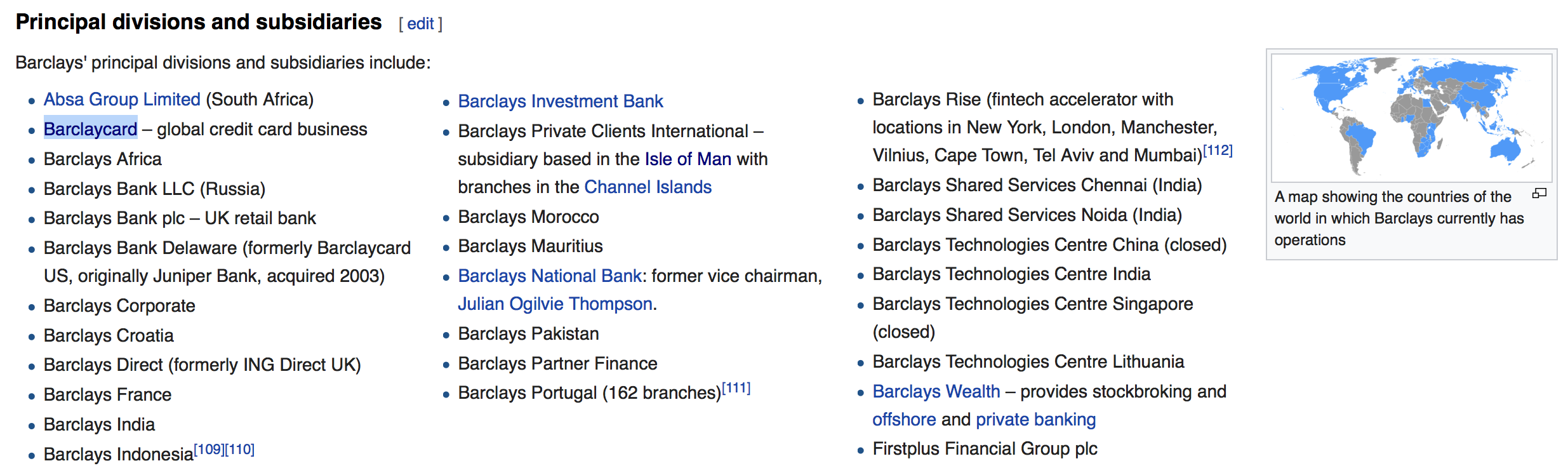This screenshot has width=1568, height=475.
Task: Click the map caption text
Action: (x=1399, y=218)
